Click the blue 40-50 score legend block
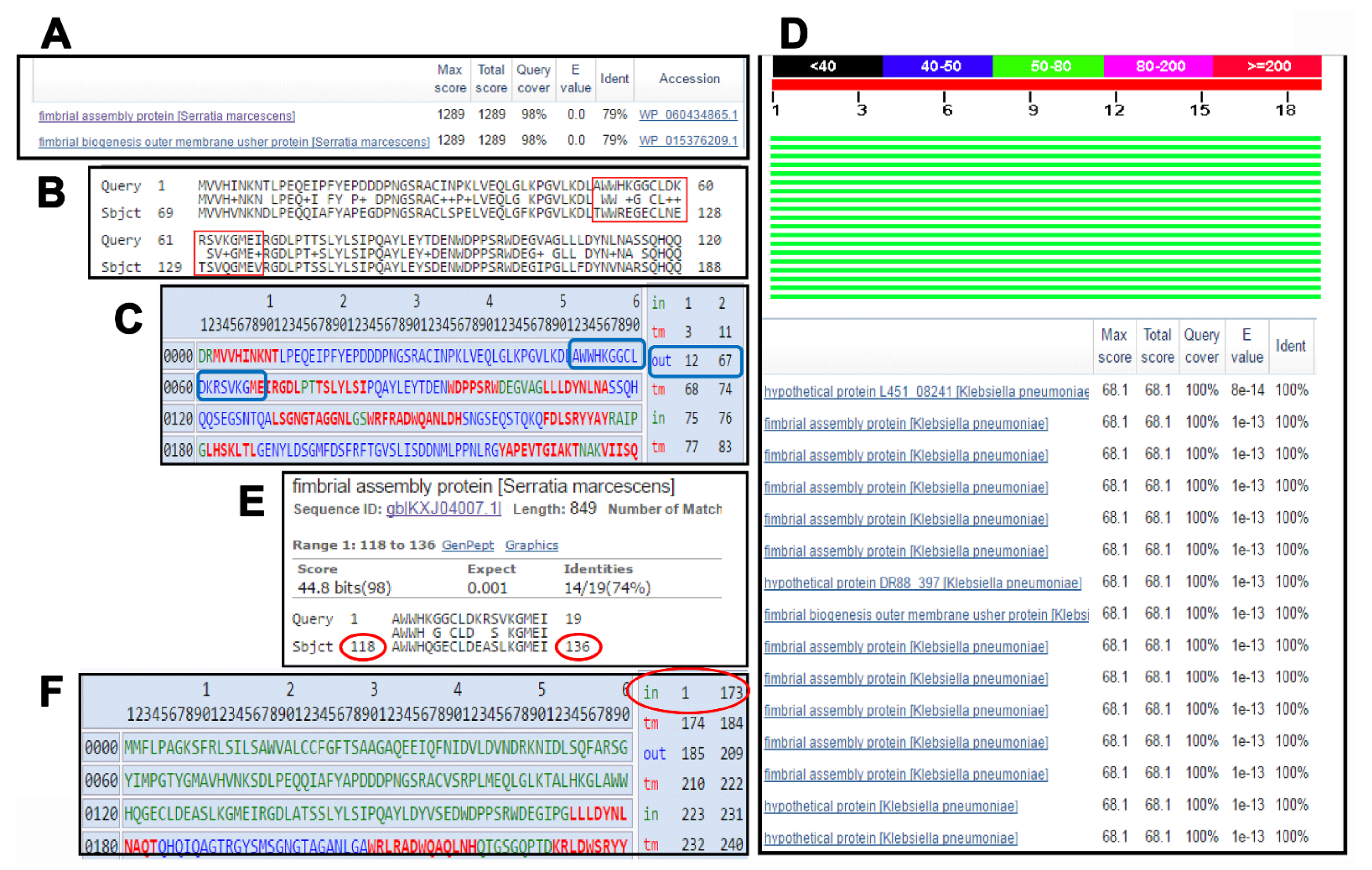 (937, 67)
